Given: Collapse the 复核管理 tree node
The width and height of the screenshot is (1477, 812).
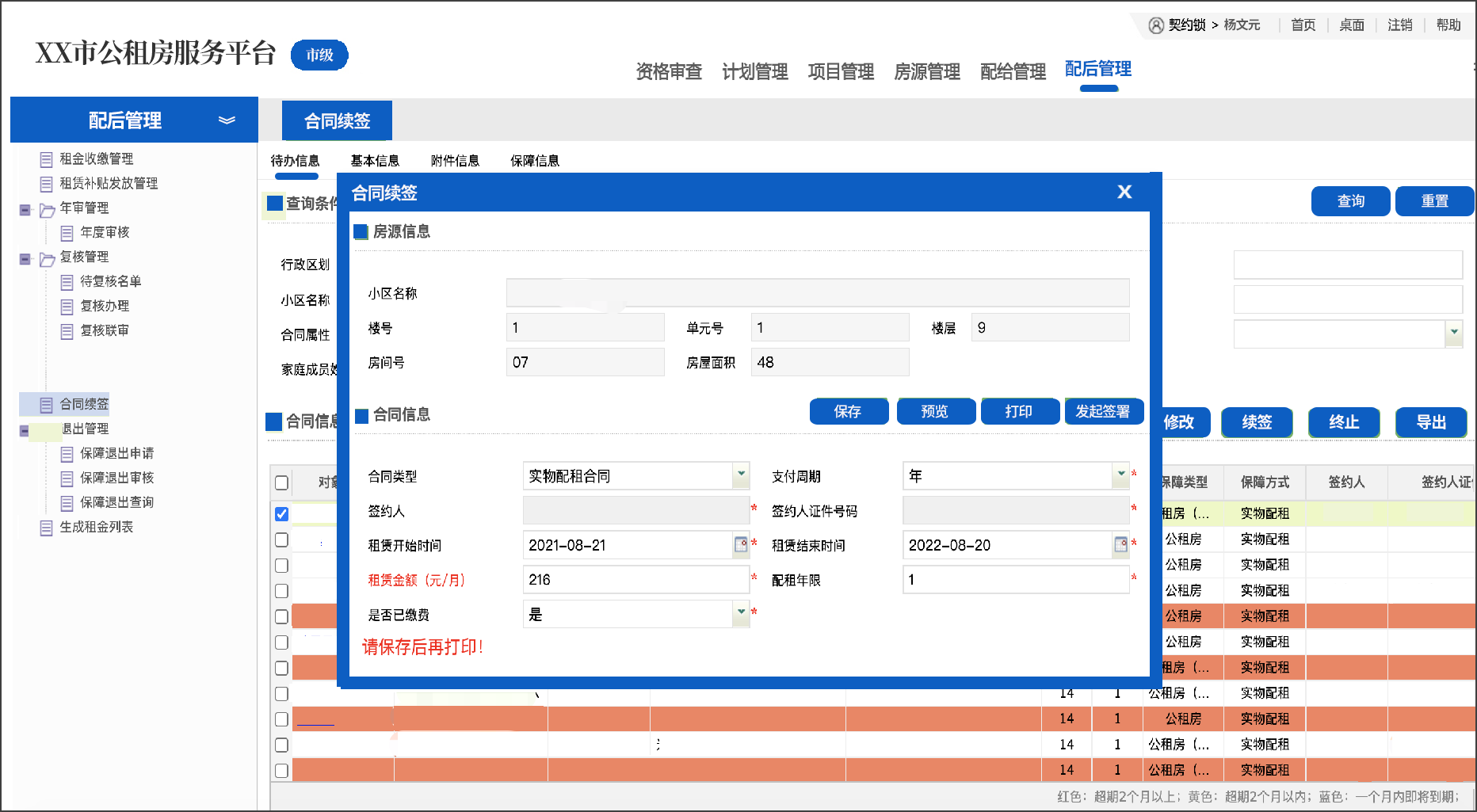Looking at the screenshot, I should [25, 259].
